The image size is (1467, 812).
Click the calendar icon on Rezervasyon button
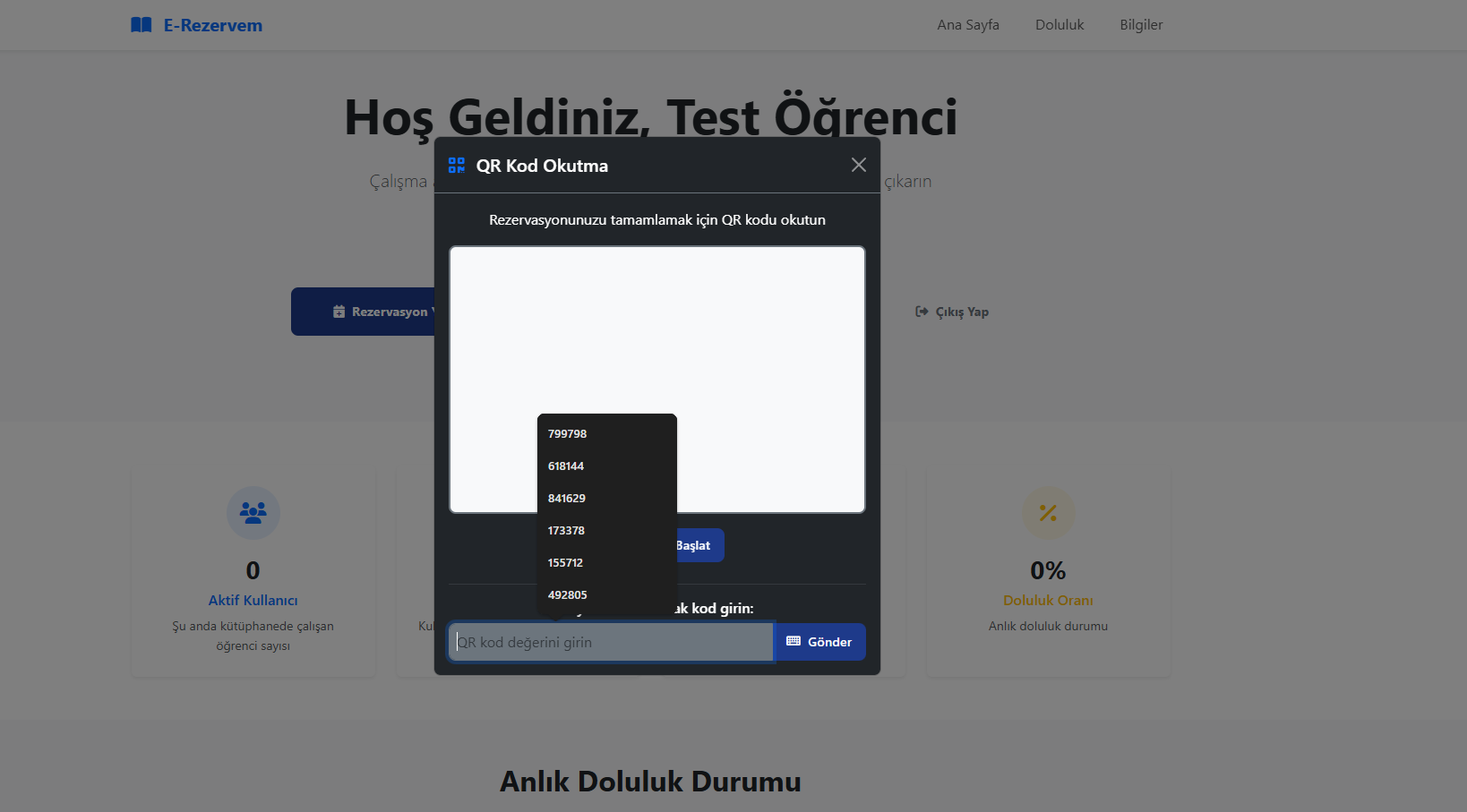[x=339, y=311]
